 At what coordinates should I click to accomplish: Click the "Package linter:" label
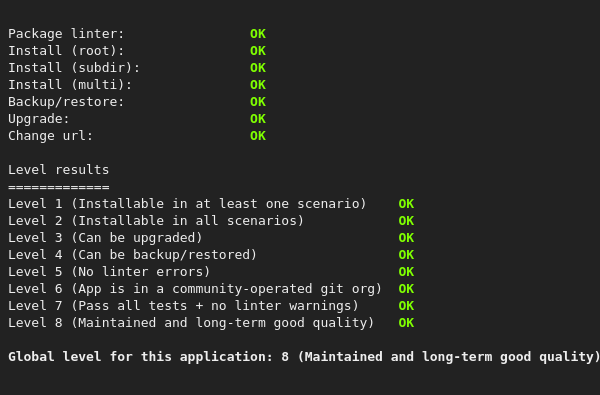point(66,34)
